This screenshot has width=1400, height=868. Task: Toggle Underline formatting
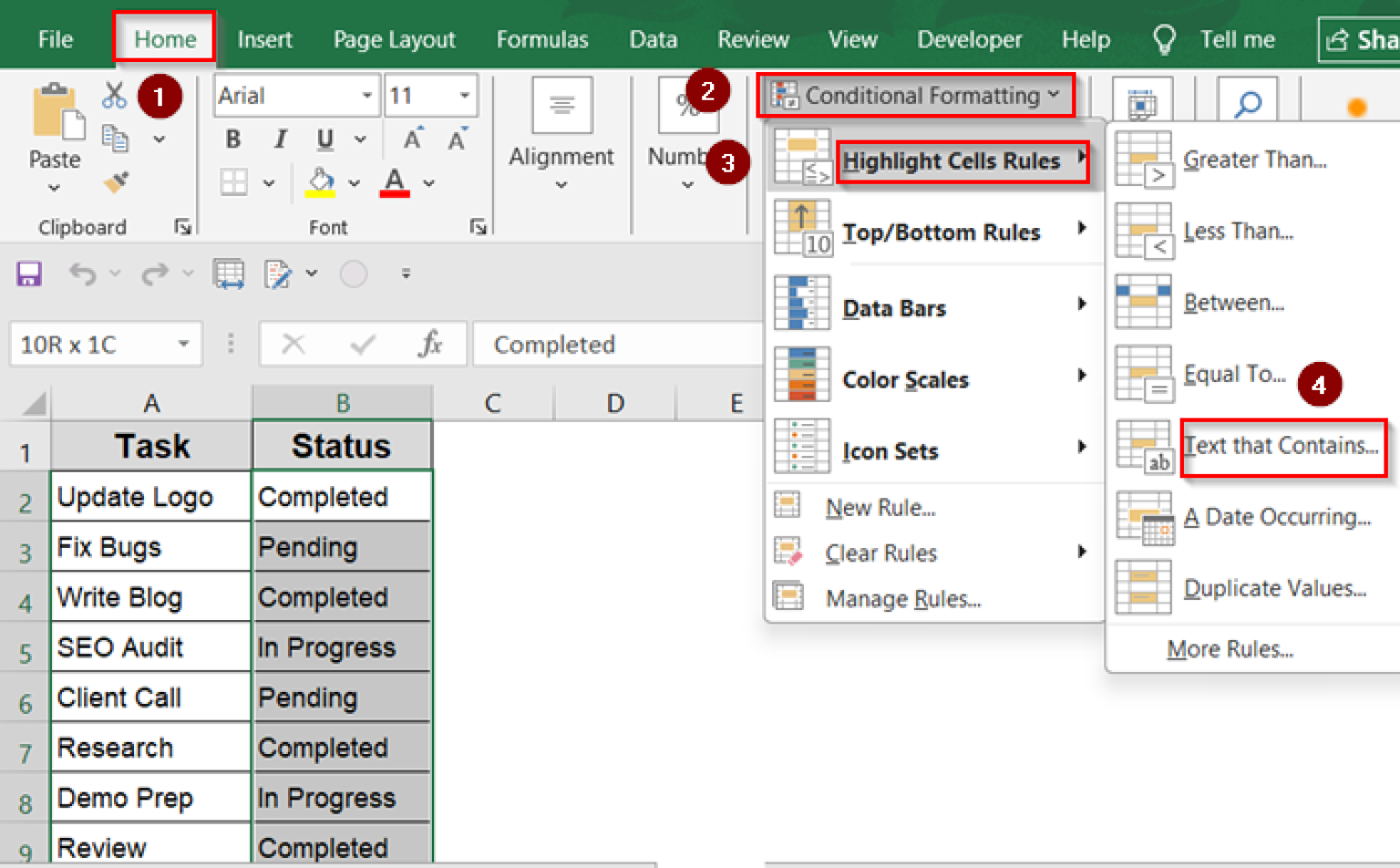click(x=325, y=139)
